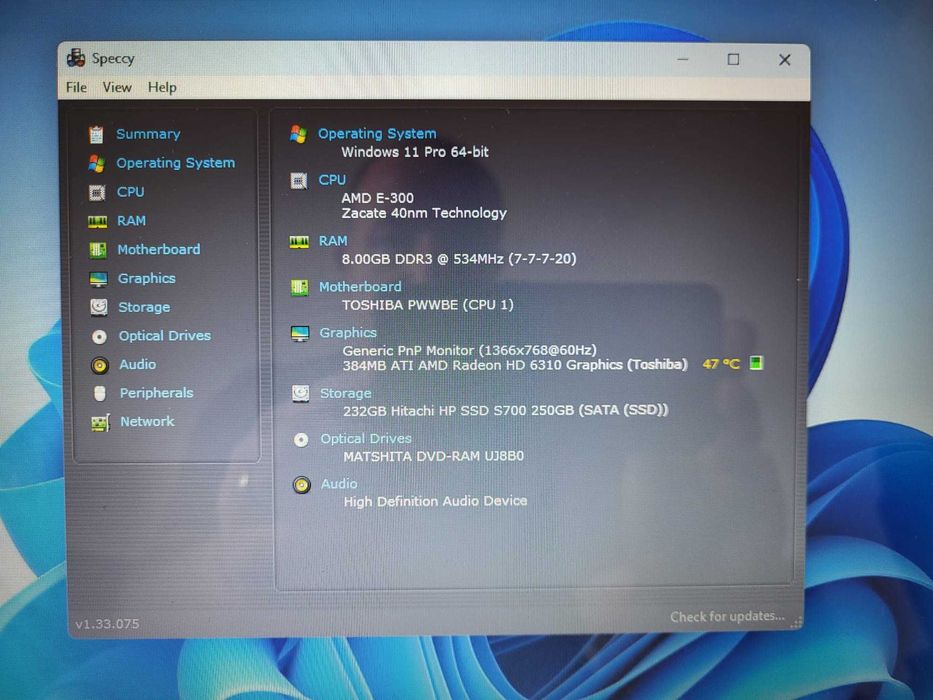Open the File menu
The image size is (933, 700).
[76, 88]
